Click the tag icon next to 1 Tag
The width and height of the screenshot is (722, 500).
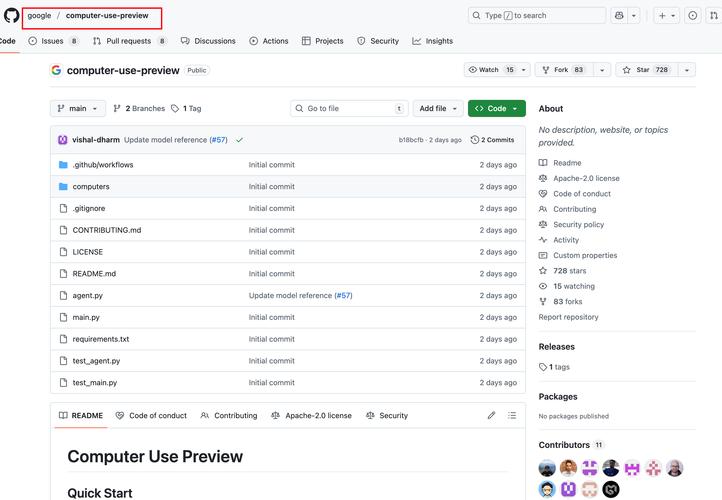click(x=175, y=109)
